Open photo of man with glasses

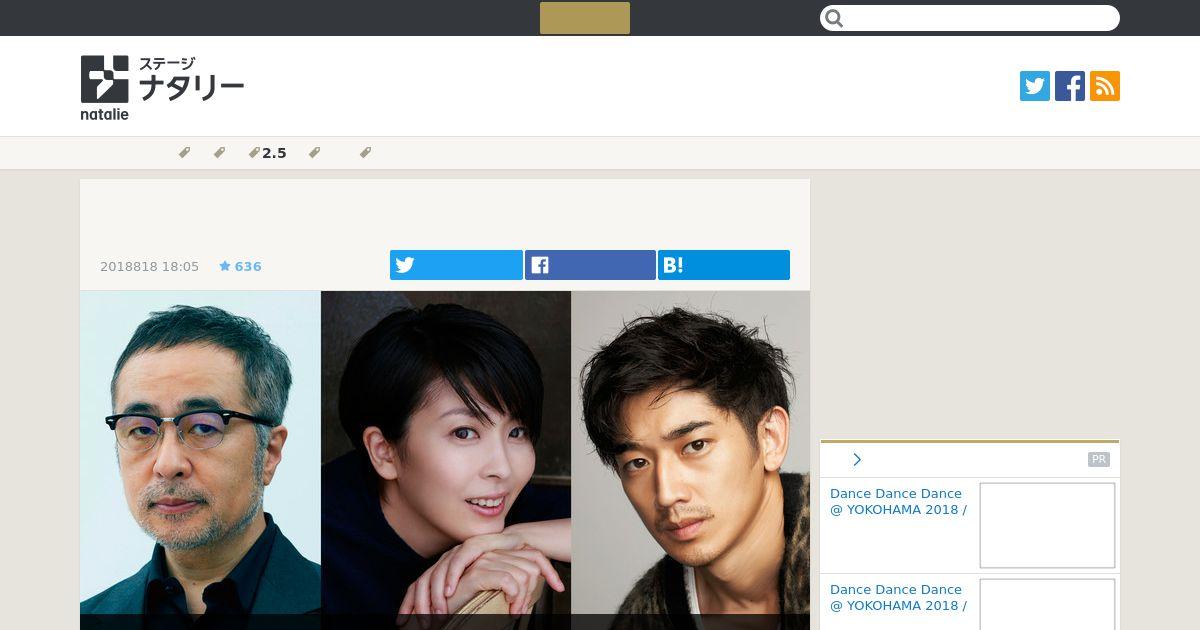[200, 460]
